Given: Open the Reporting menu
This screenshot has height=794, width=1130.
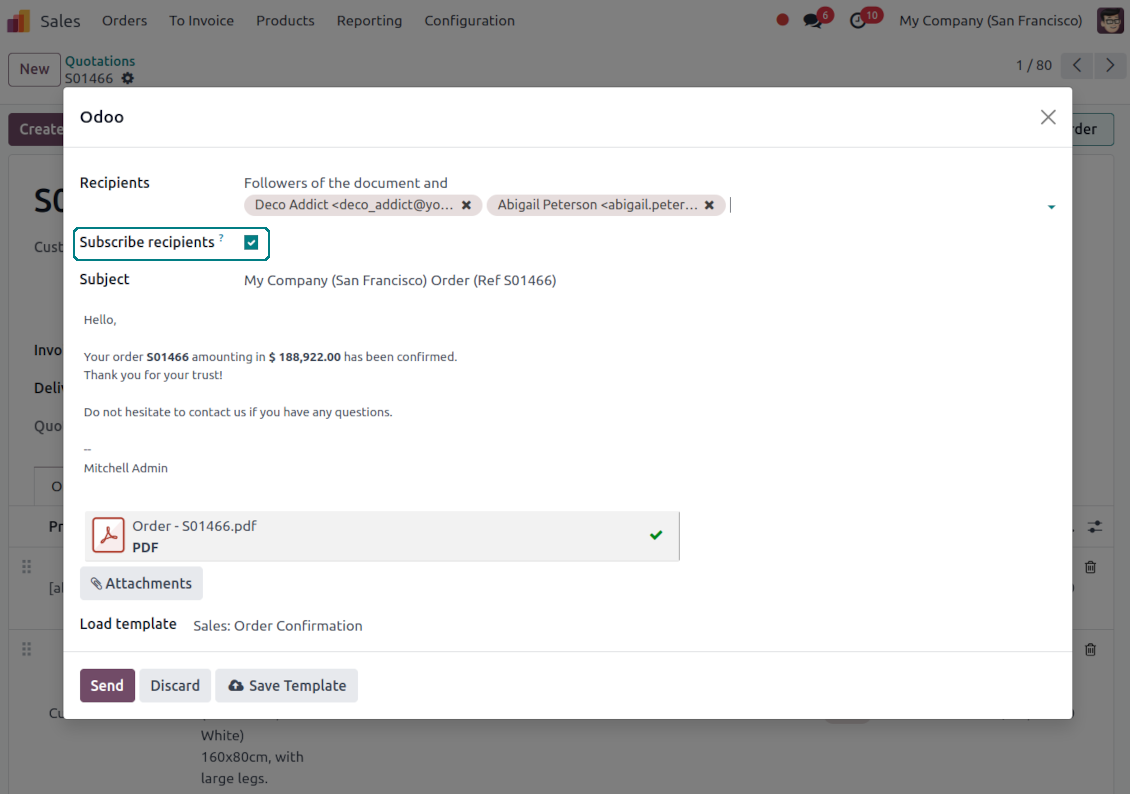Looking at the screenshot, I should coord(369,21).
